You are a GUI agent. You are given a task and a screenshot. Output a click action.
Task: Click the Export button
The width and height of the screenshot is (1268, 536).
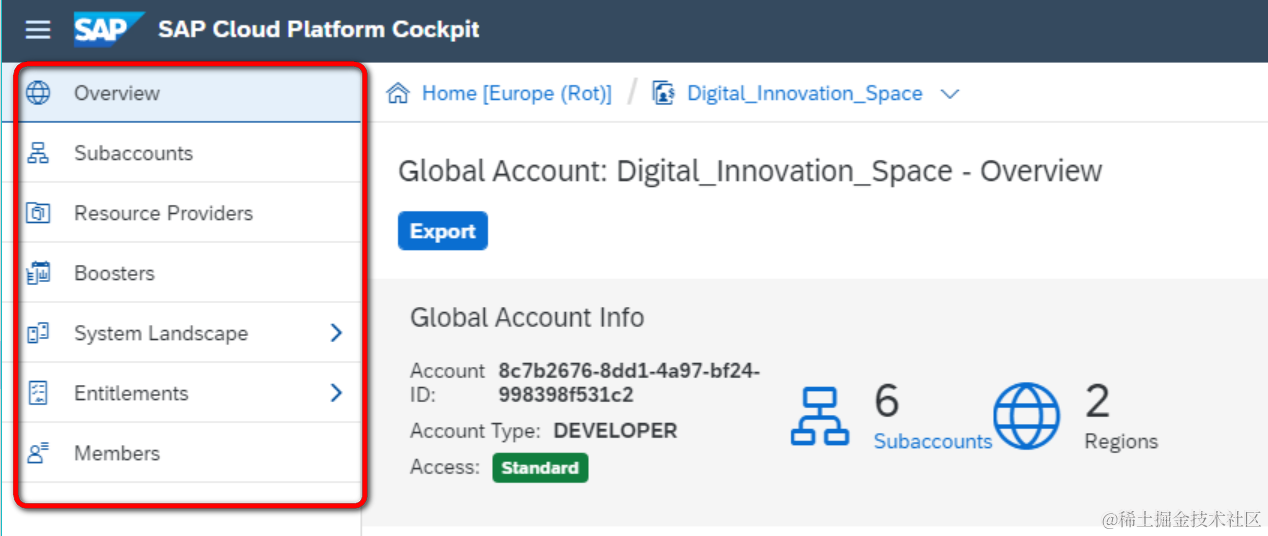[x=443, y=231]
